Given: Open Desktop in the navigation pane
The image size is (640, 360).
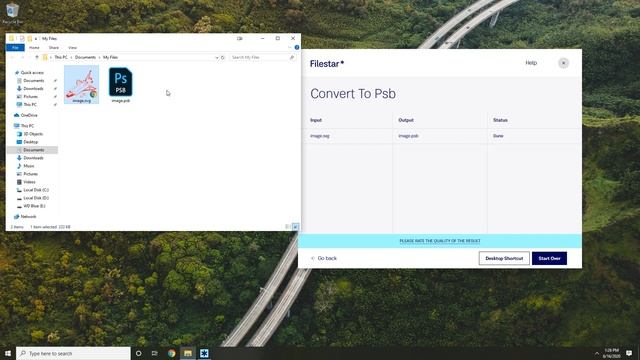Looking at the screenshot, I should click(x=31, y=142).
